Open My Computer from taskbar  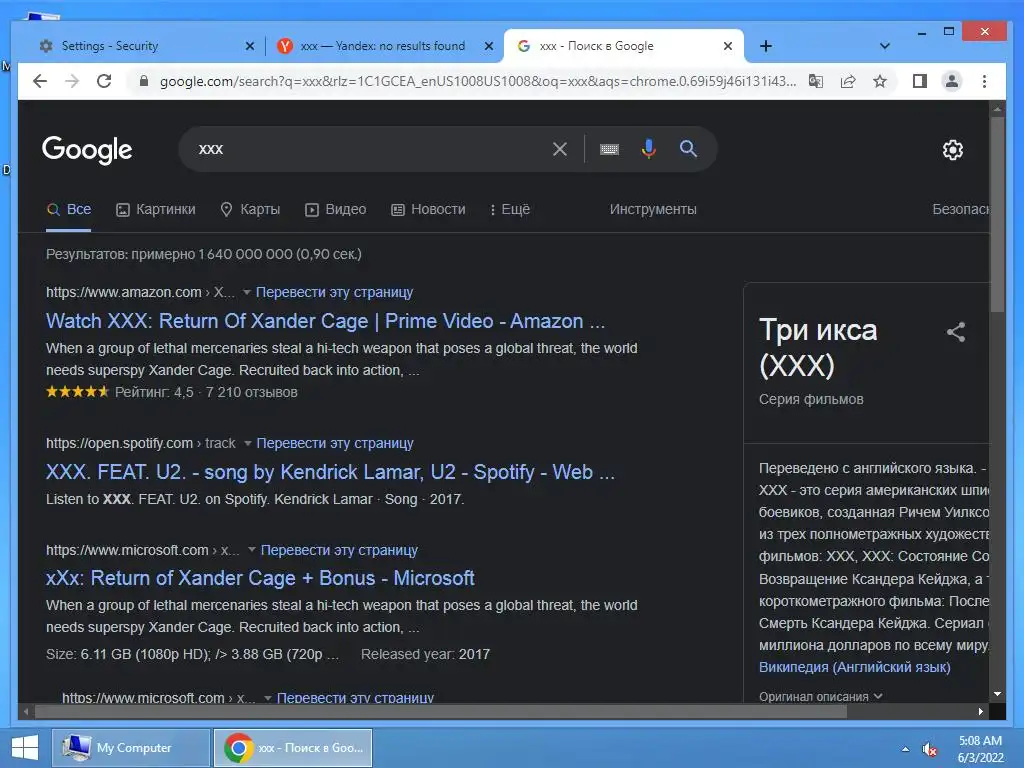tap(131, 748)
